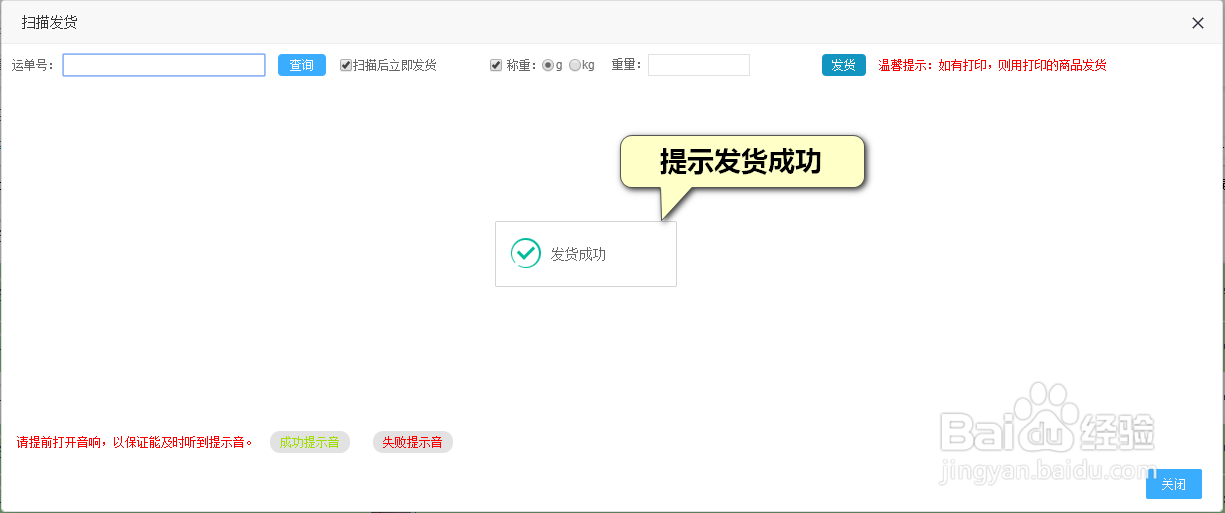Click the 关闭 button
Viewport: 1225px width, 513px height.
(1174, 484)
